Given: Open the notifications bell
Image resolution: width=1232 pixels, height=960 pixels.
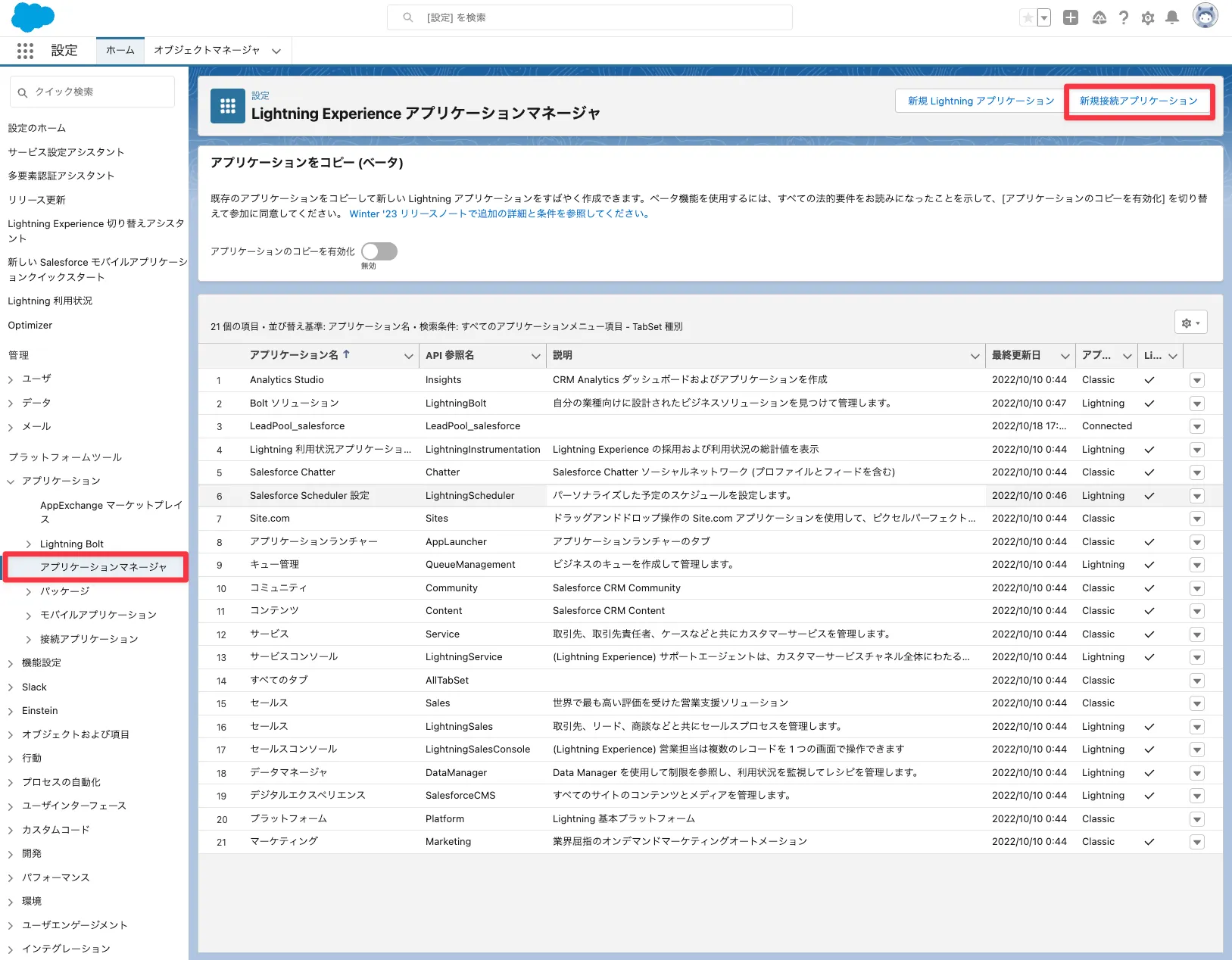Looking at the screenshot, I should coord(1172,17).
